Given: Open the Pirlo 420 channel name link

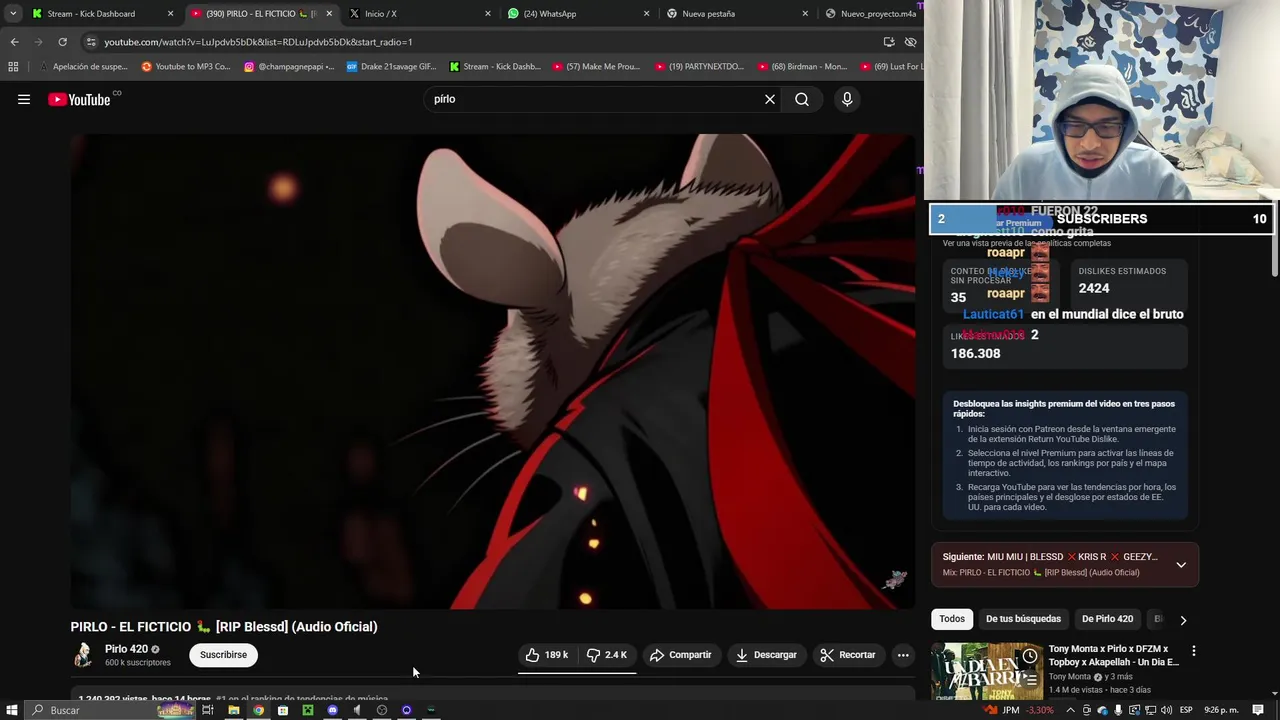Looking at the screenshot, I should [126, 649].
